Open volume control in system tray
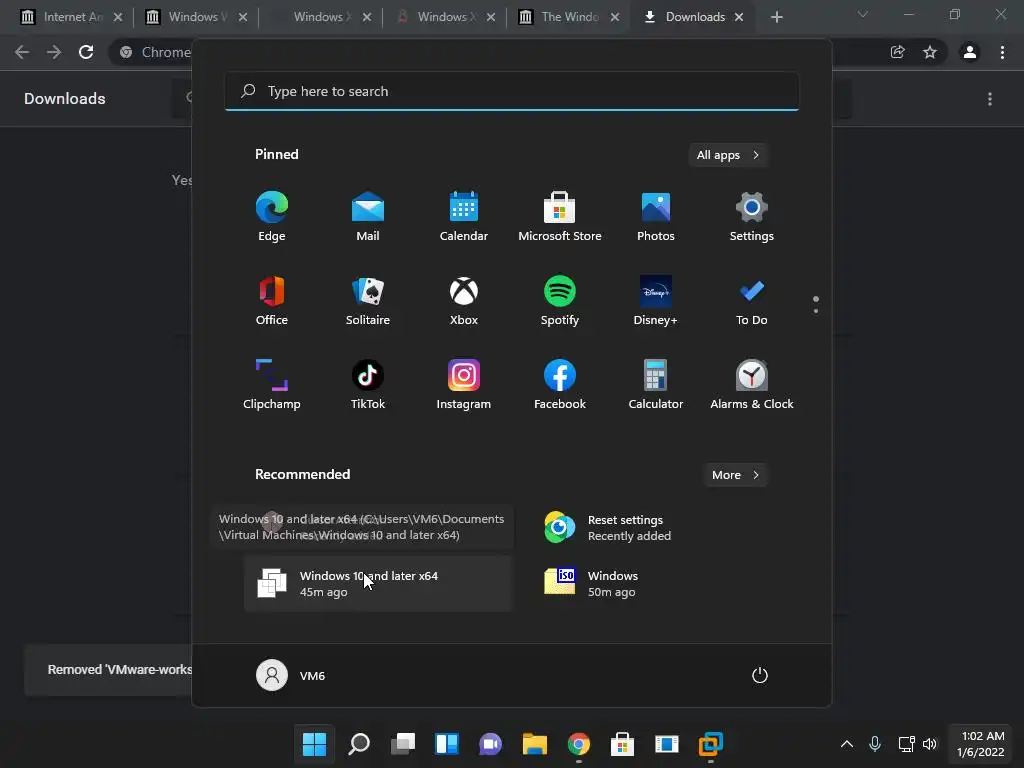The image size is (1024, 768). tap(929, 744)
